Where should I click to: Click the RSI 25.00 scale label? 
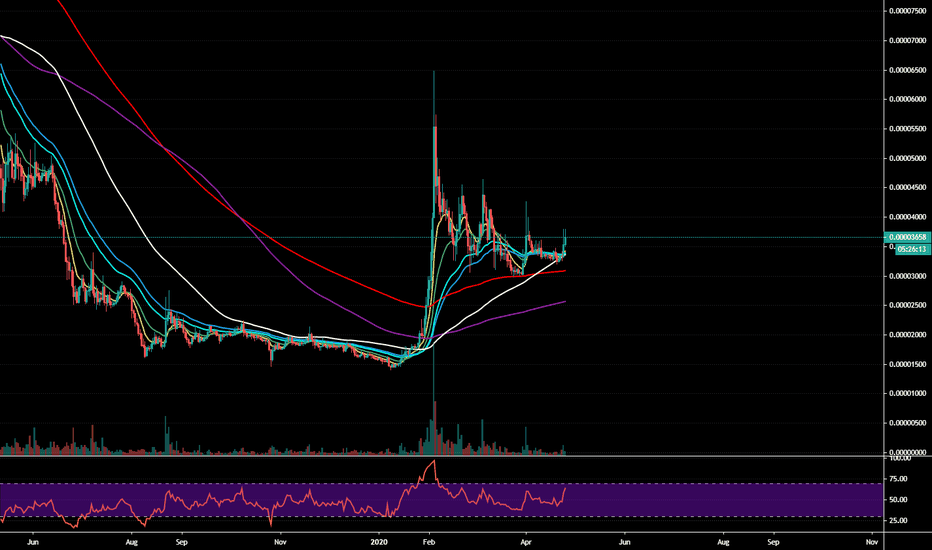pos(898,520)
